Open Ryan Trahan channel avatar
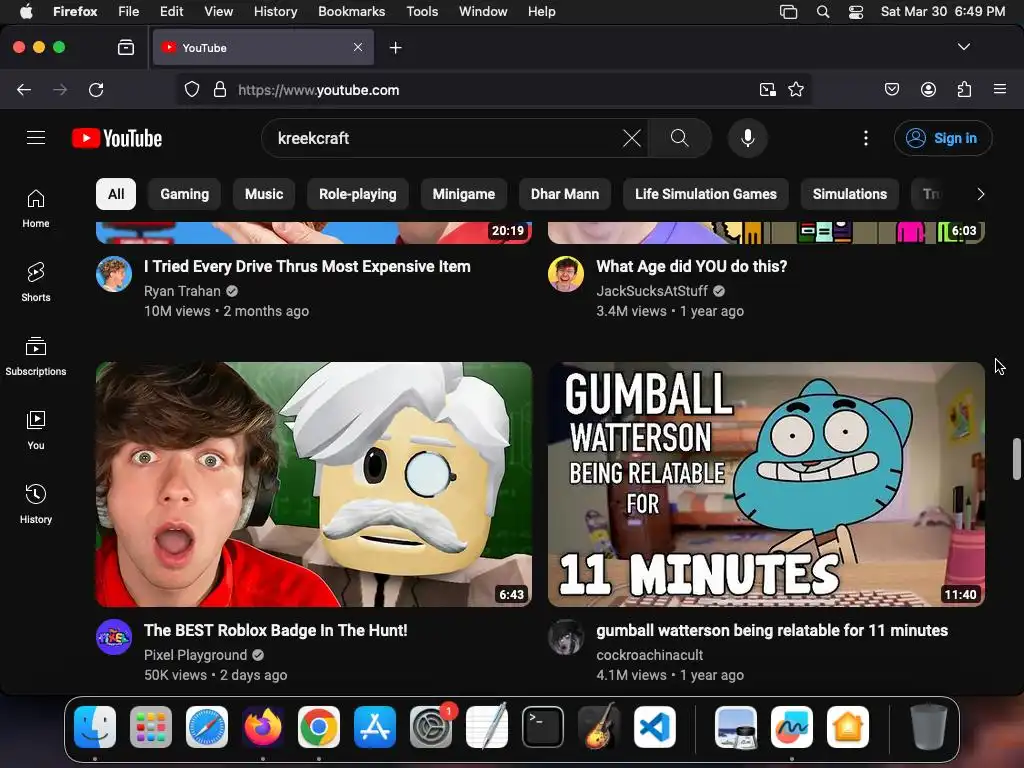Image resolution: width=1024 pixels, height=768 pixels. pyautogui.click(x=114, y=274)
